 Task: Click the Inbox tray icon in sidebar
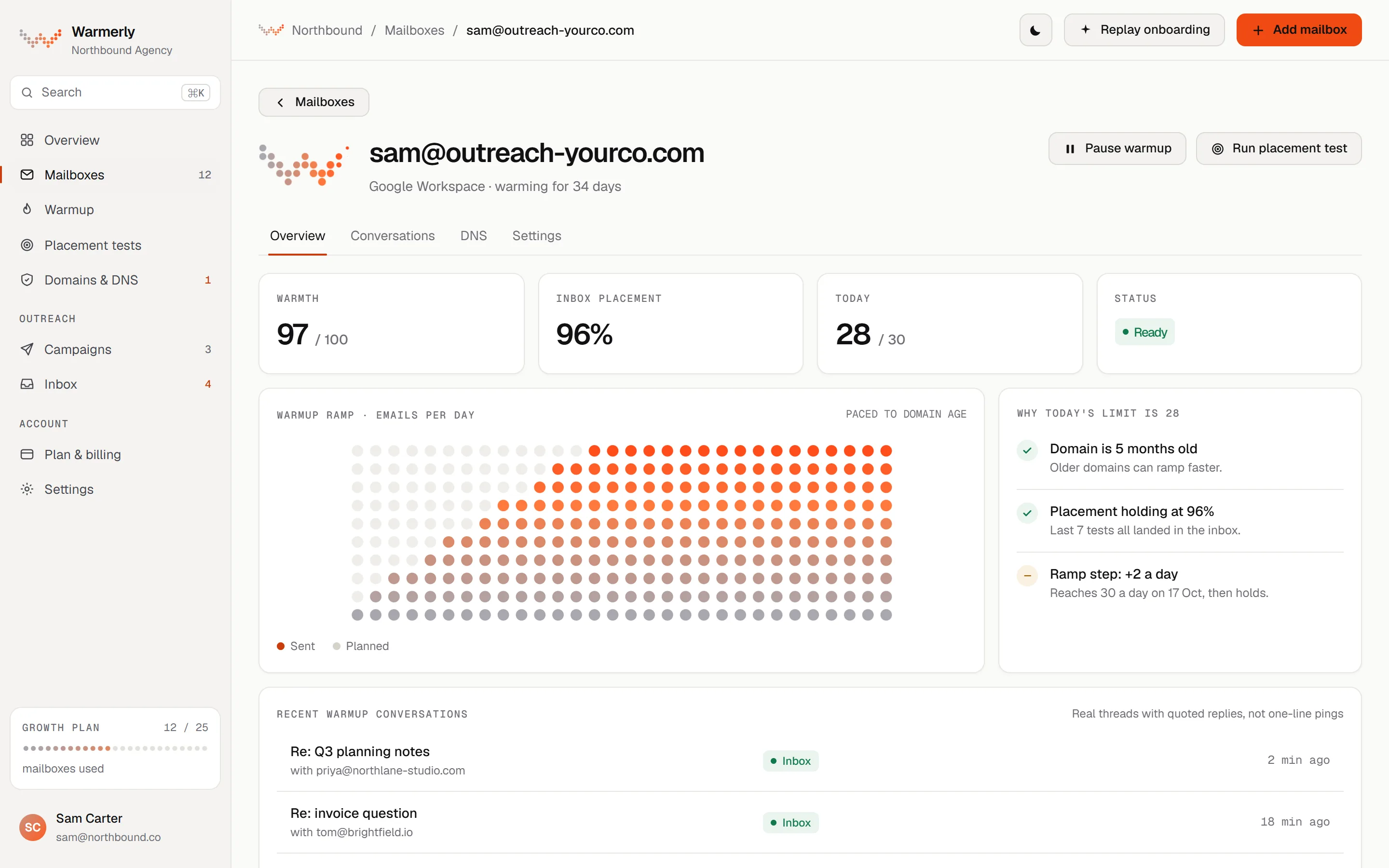[x=27, y=384]
